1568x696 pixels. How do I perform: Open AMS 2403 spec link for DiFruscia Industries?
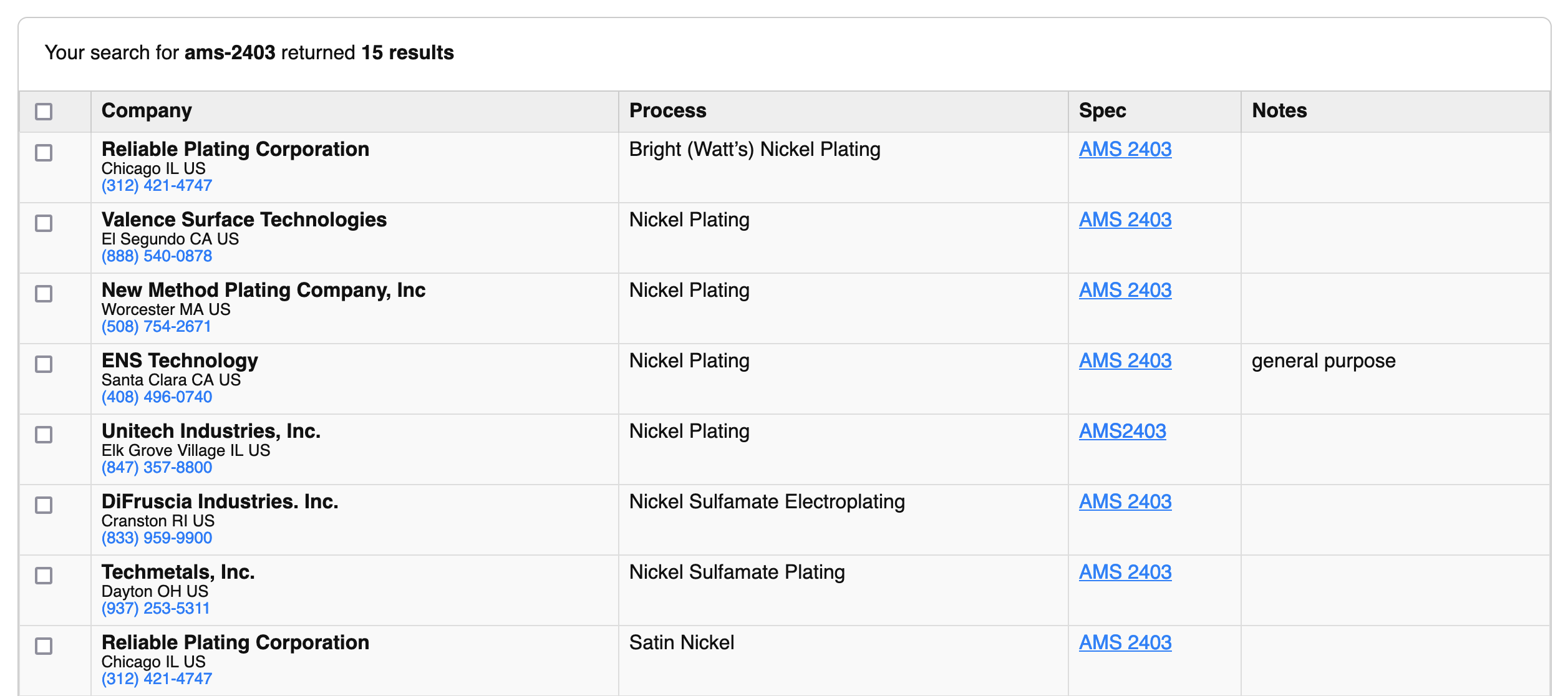click(1125, 502)
